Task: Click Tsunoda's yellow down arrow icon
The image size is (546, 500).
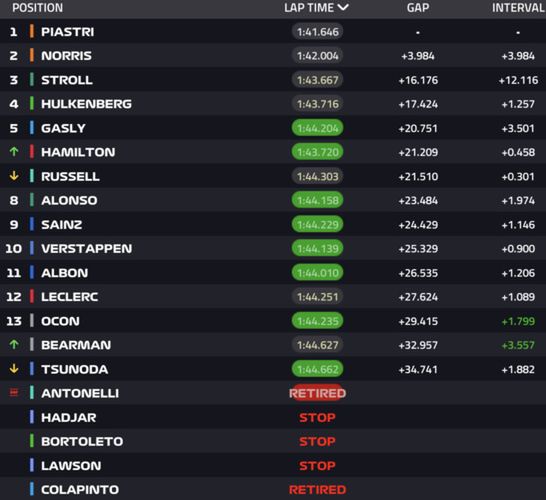Action: pyautogui.click(x=14, y=368)
